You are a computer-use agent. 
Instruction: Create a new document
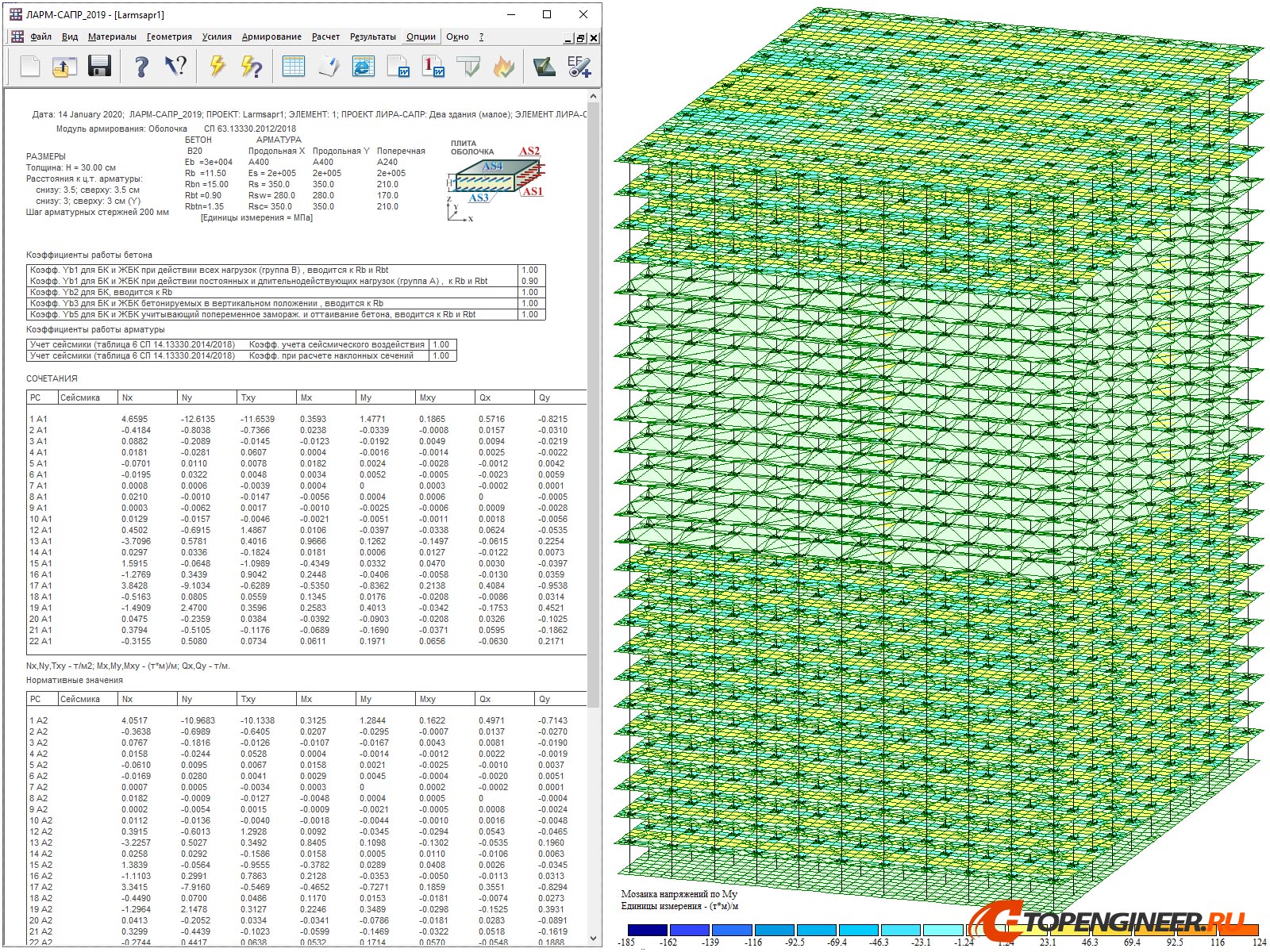(29, 67)
